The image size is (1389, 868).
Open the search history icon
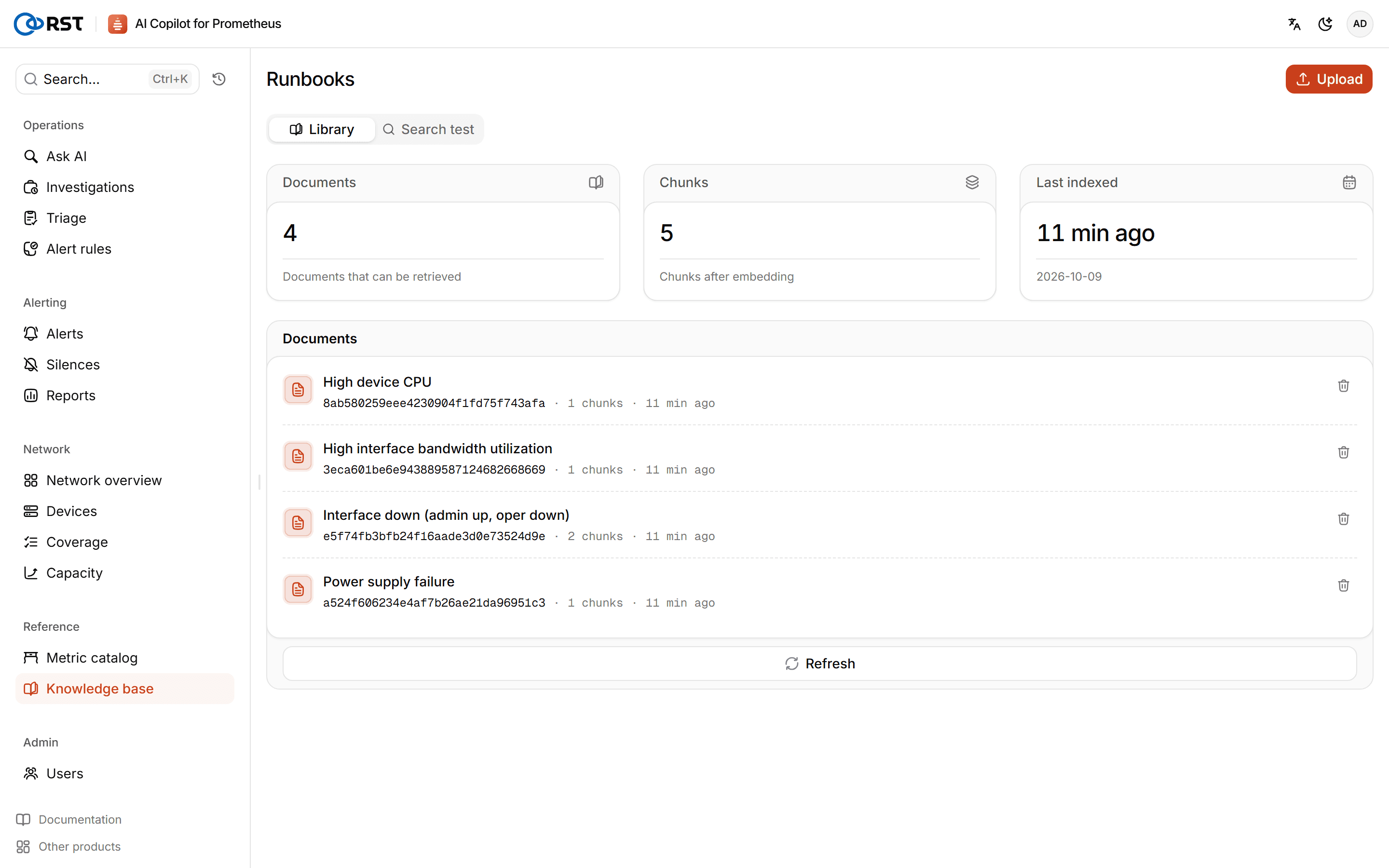tap(218, 79)
